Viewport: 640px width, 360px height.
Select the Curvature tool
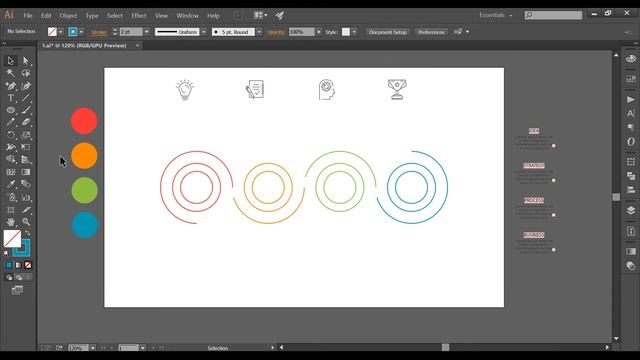tap(26, 86)
